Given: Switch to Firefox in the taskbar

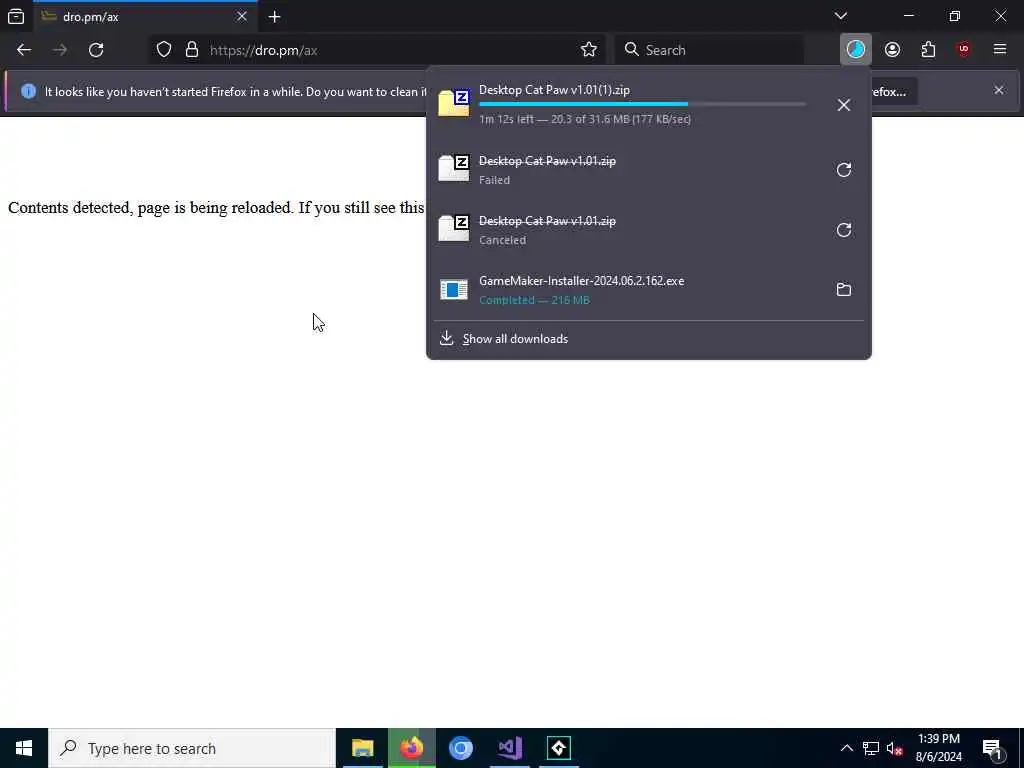Looking at the screenshot, I should click(x=411, y=748).
